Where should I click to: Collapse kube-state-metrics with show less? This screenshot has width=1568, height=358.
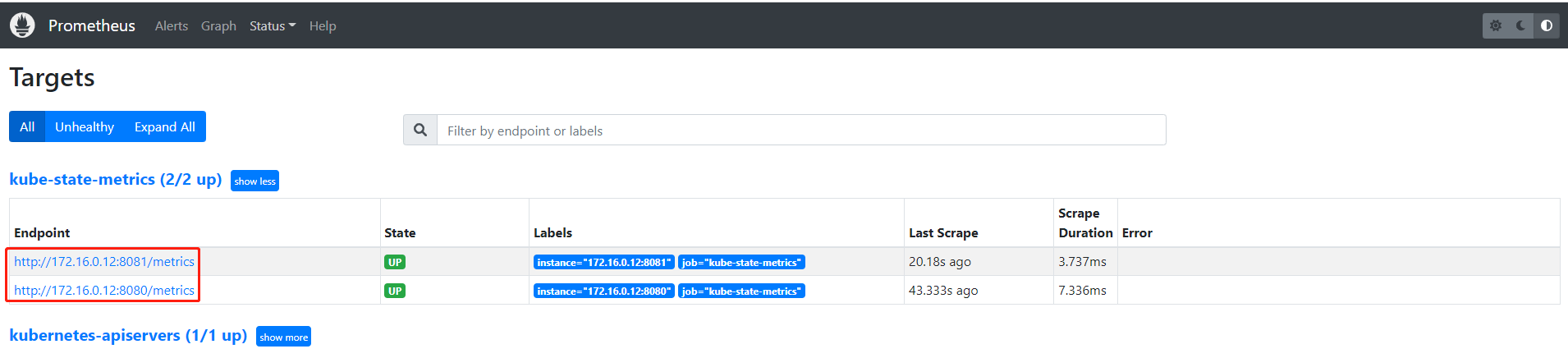click(254, 181)
